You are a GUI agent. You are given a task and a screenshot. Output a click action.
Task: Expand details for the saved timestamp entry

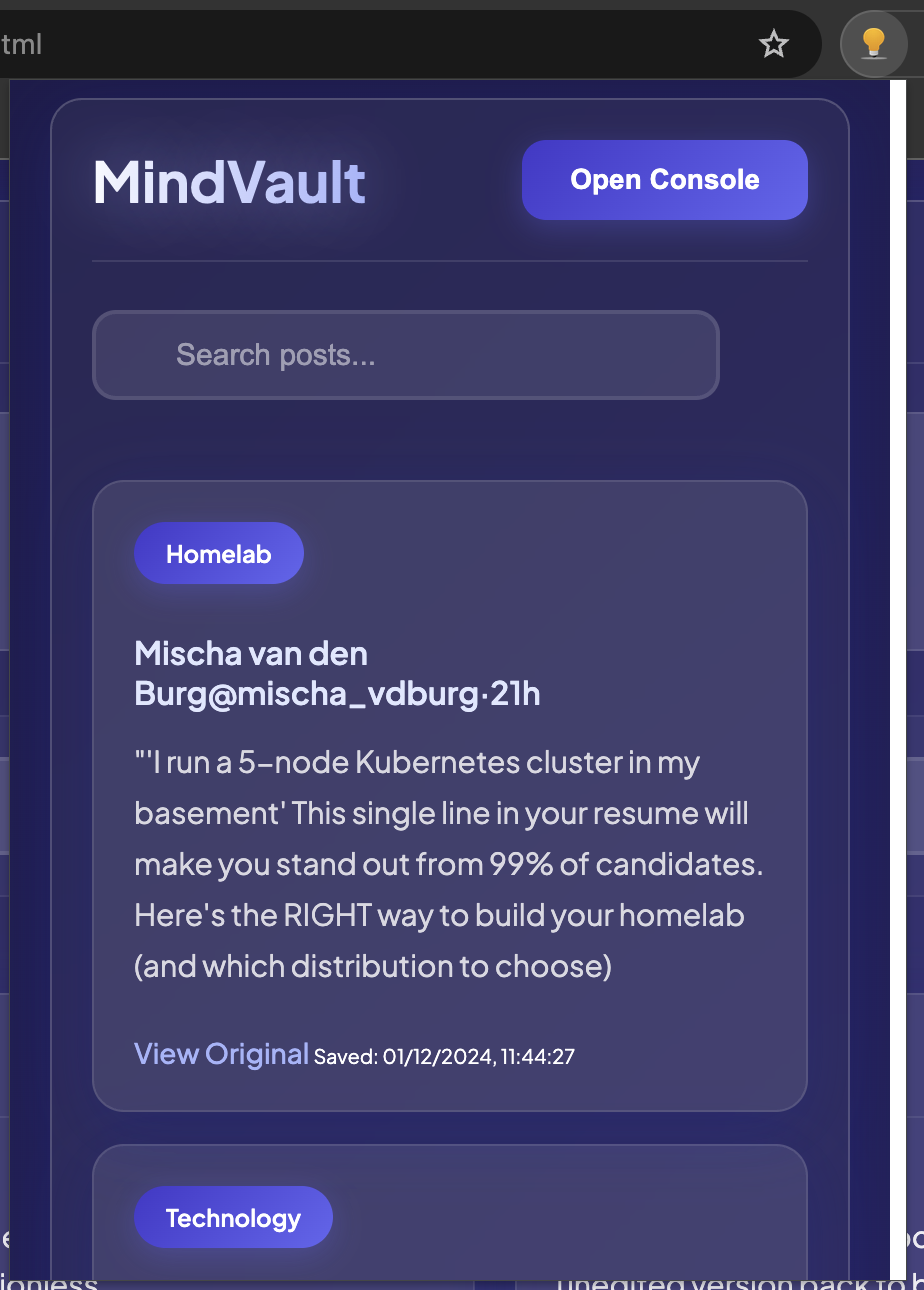click(444, 1056)
